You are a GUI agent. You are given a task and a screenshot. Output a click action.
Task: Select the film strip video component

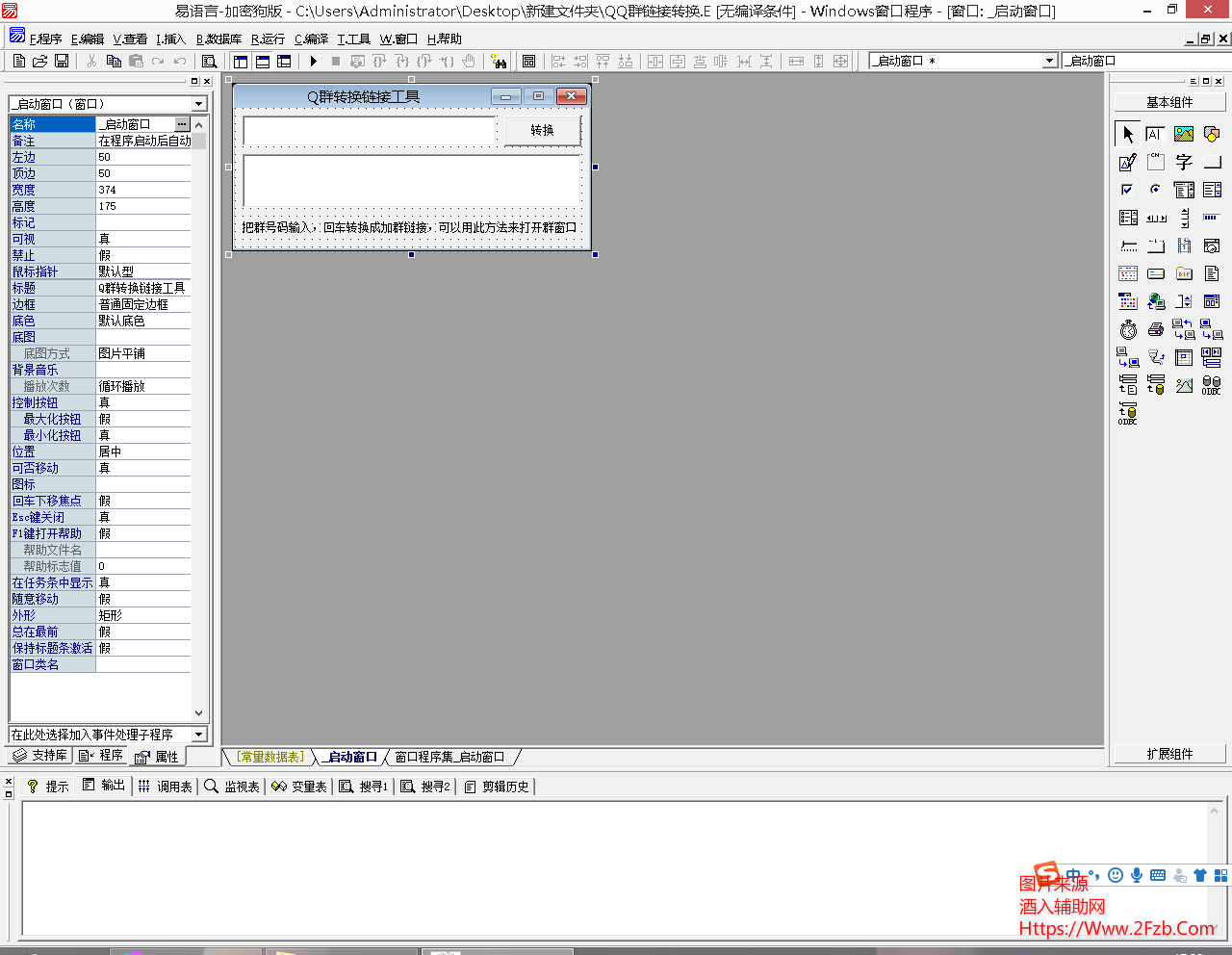1184,245
